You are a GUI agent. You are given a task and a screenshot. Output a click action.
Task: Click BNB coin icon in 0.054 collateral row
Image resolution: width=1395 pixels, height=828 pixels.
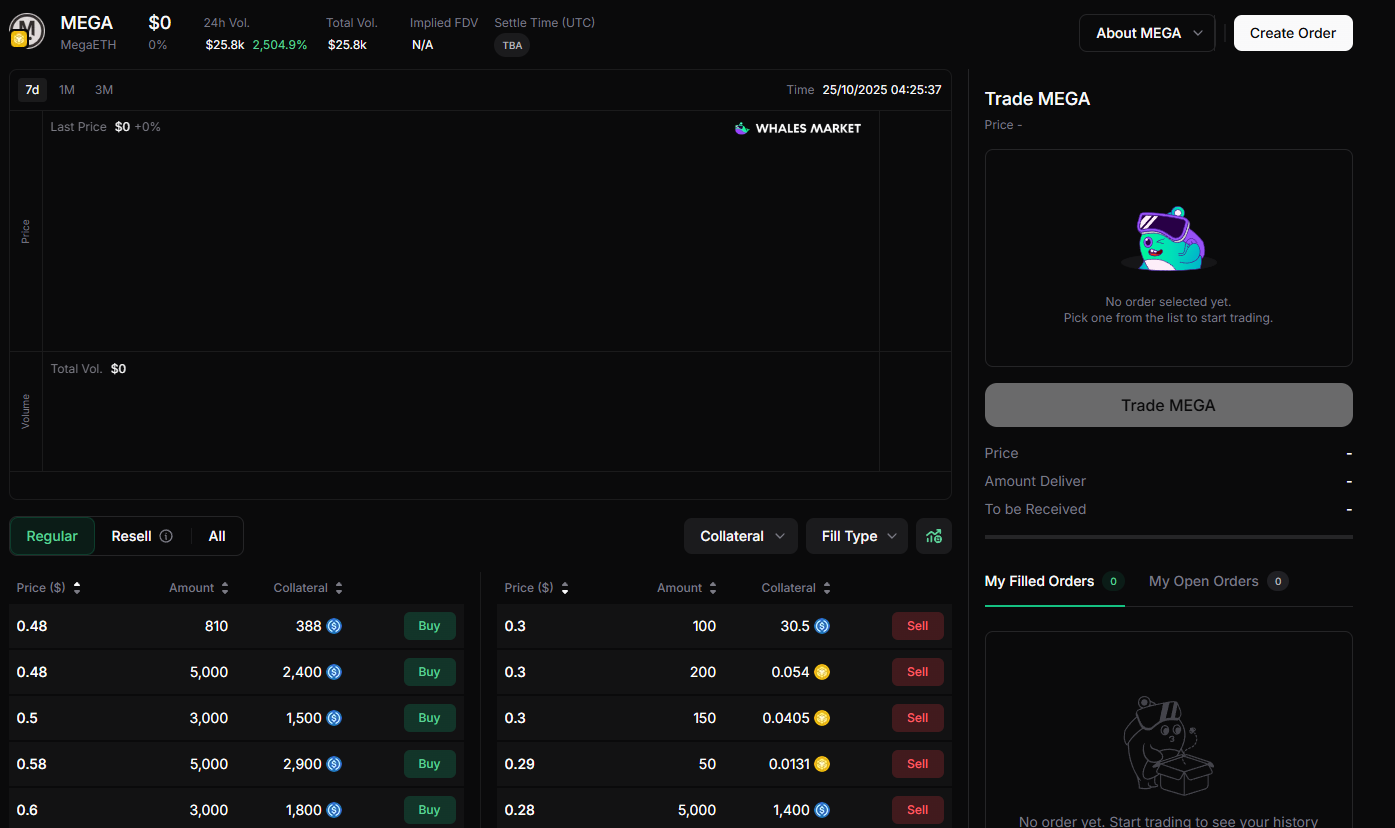[822, 672]
